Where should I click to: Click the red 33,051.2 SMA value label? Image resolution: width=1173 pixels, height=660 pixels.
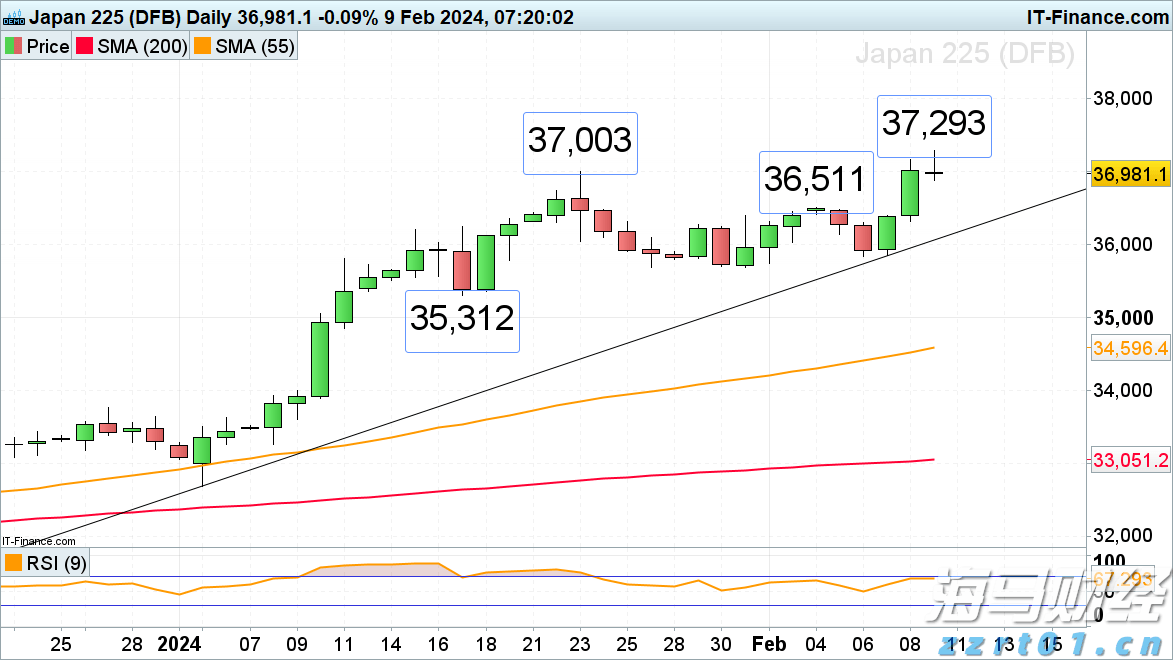click(1131, 460)
